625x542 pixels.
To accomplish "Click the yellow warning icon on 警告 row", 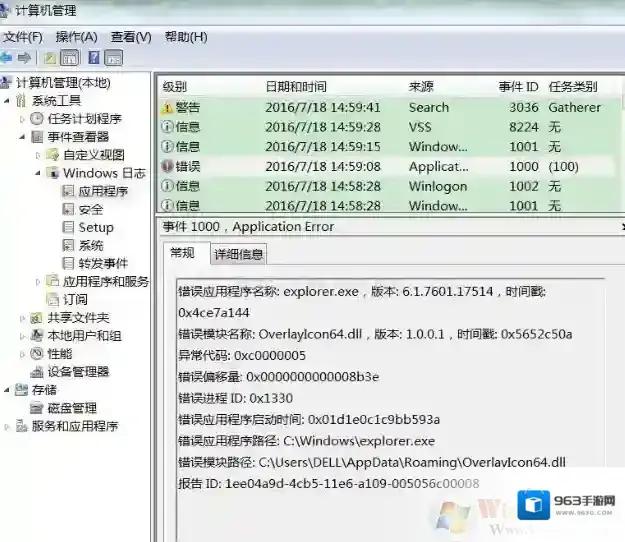I will point(167,107).
